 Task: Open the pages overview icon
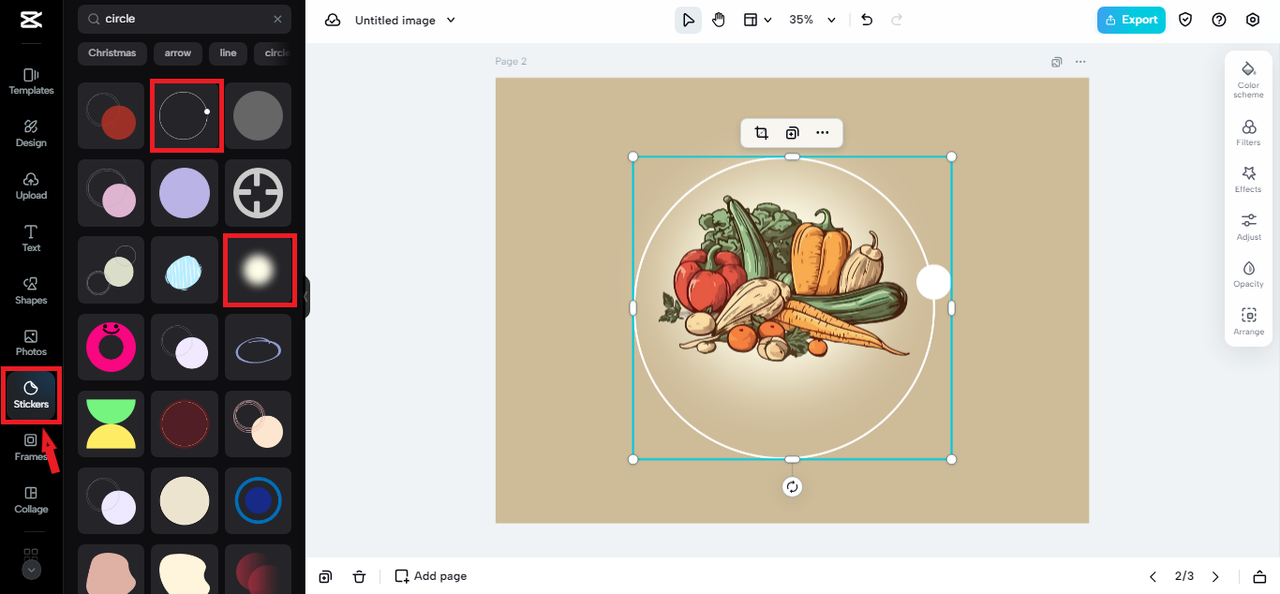(1259, 577)
